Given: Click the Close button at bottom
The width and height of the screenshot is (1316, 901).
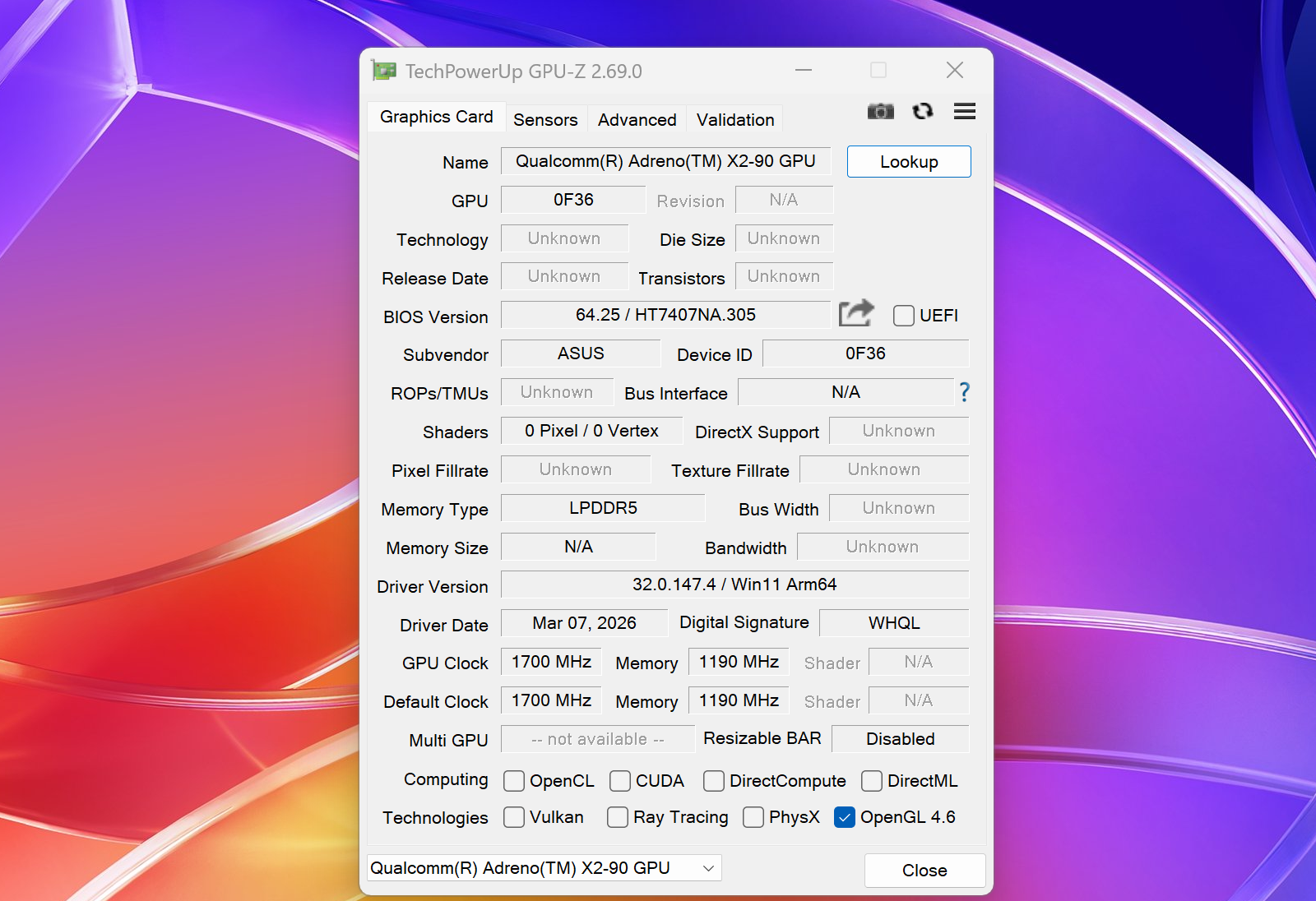Looking at the screenshot, I should pyautogui.click(x=924, y=871).
